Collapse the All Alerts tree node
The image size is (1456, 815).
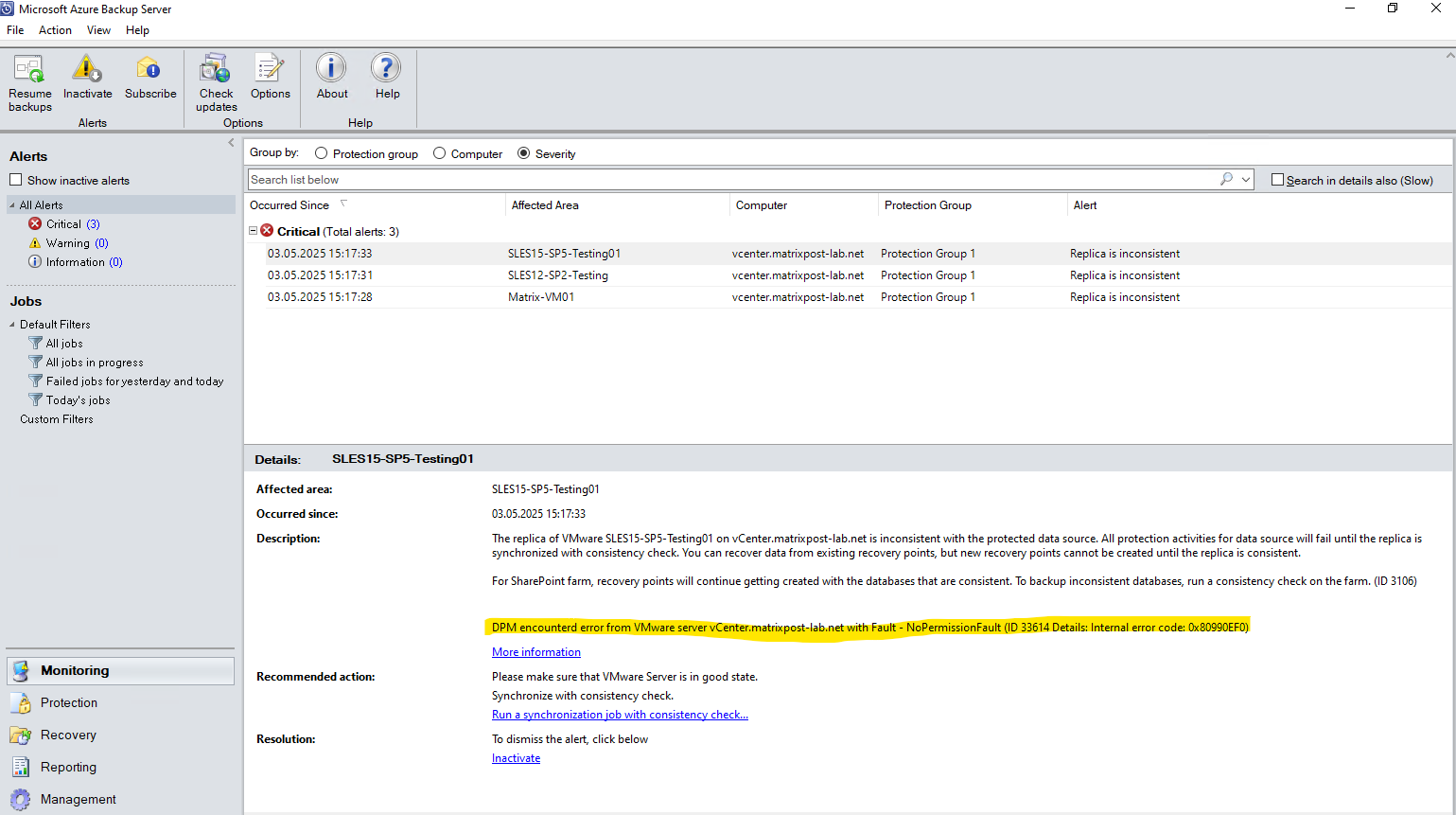point(12,205)
